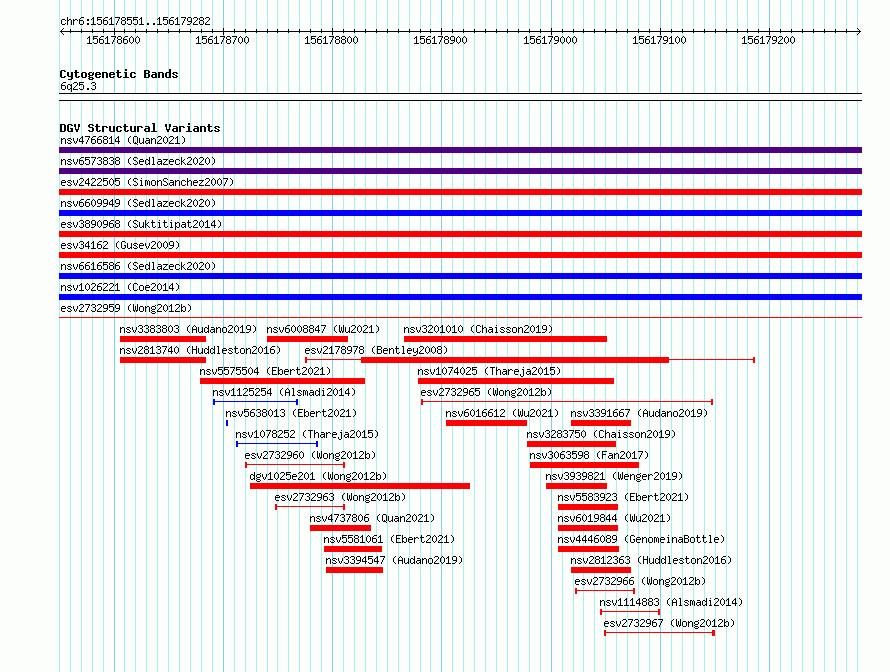Click esv2732963 (Wong2012b) label
The width and height of the screenshot is (890, 672).
(x=340, y=497)
